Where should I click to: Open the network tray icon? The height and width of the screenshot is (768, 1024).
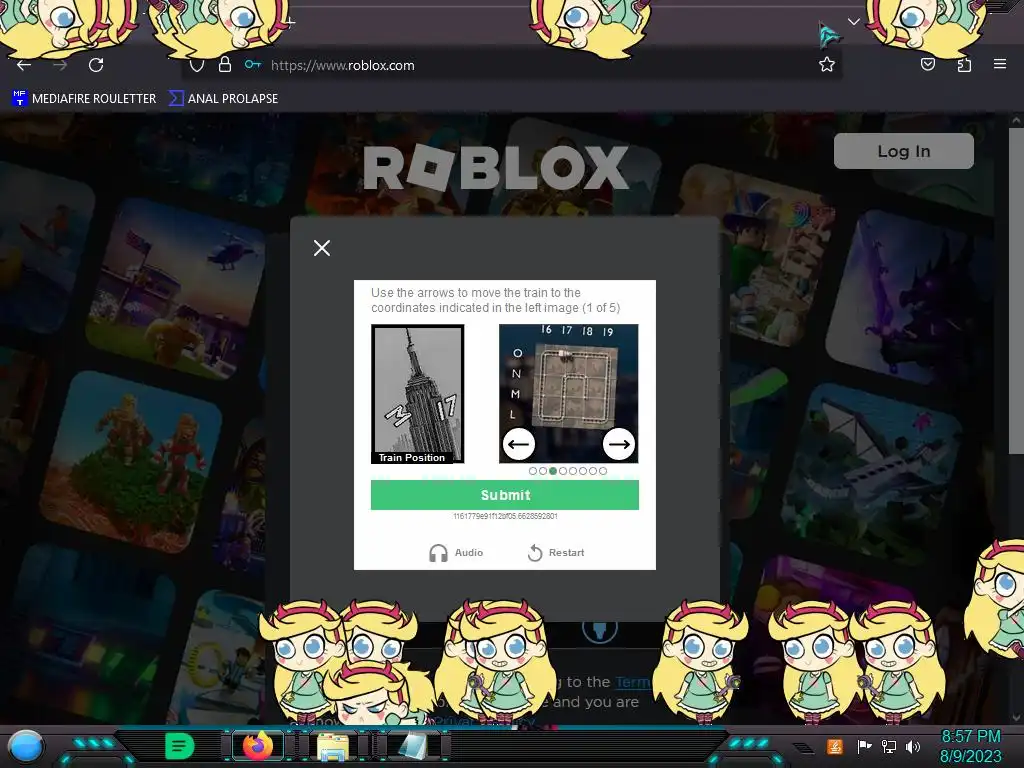coord(889,746)
